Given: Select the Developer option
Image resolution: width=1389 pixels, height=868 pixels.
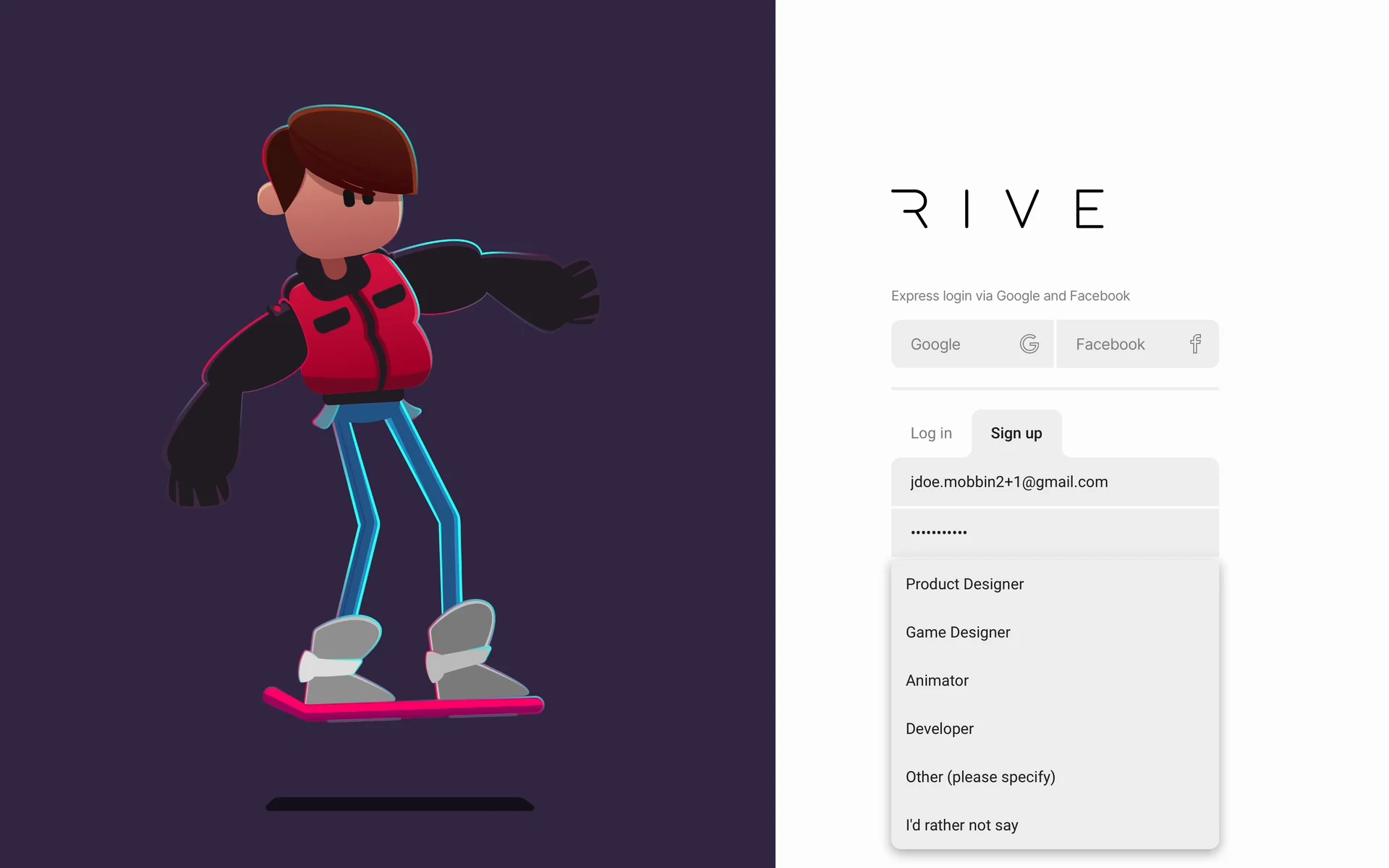Looking at the screenshot, I should pyautogui.click(x=939, y=728).
